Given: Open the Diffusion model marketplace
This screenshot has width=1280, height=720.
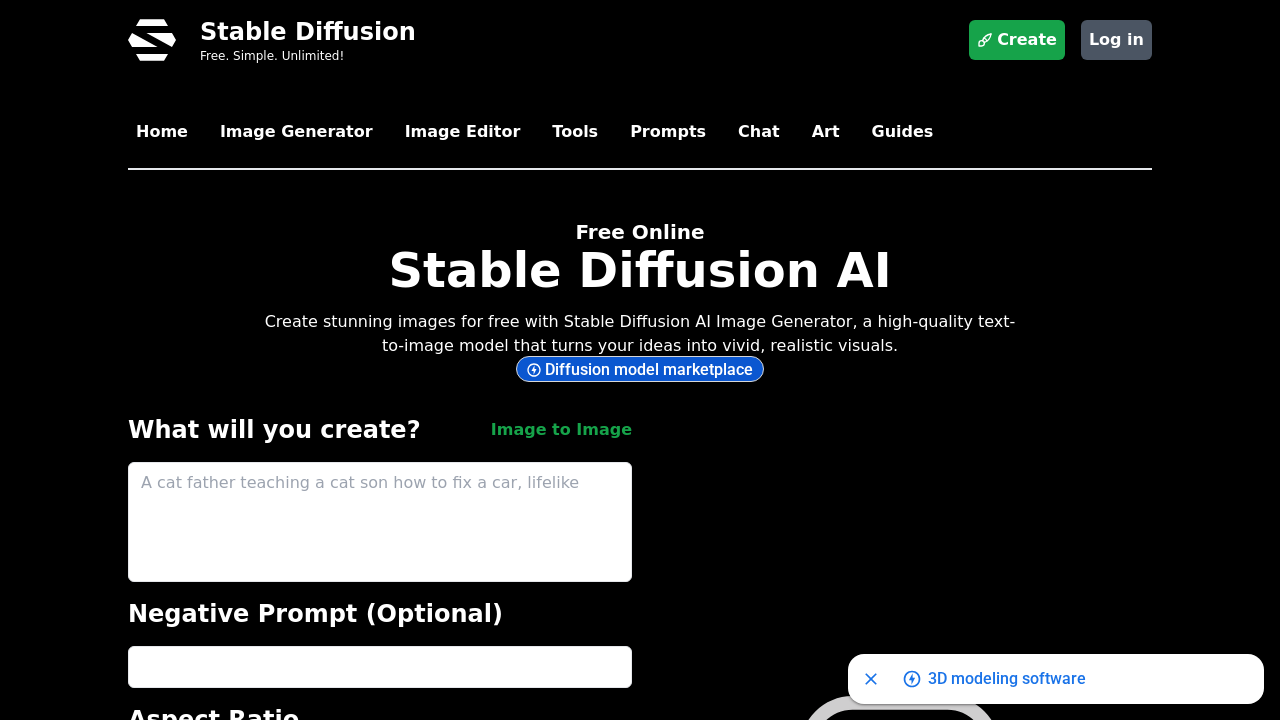Looking at the screenshot, I should pos(640,369).
